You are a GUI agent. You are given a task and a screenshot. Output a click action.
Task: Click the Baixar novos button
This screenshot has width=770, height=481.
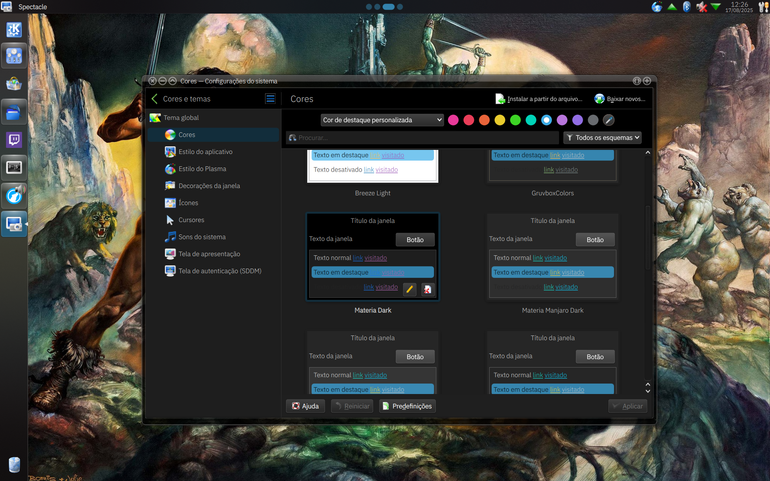click(x=620, y=99)
